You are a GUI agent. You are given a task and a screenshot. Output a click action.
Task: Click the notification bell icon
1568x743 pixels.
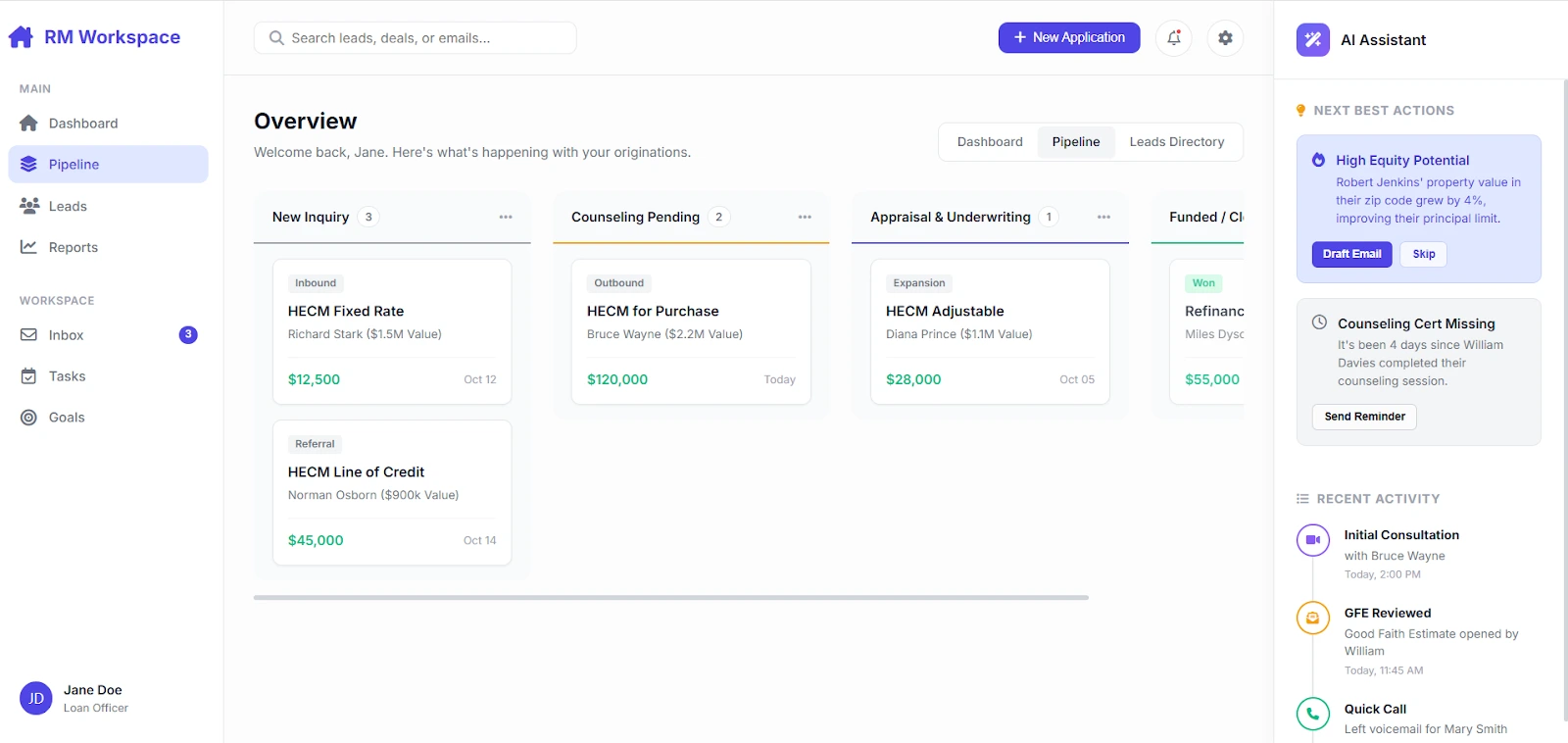coord(1173,38)
